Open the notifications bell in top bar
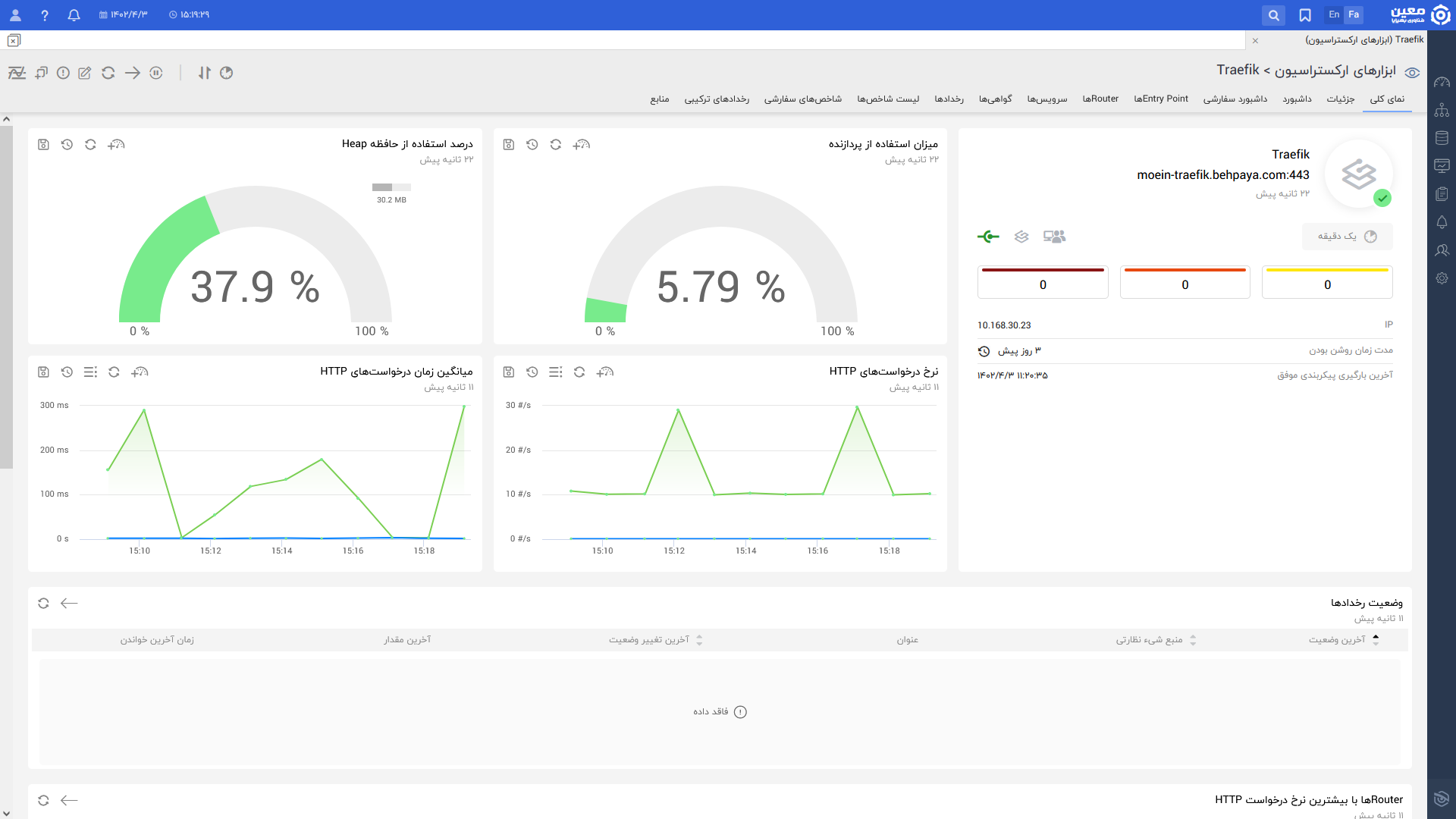The image size is (1456, 819). [x=74, y=15]
